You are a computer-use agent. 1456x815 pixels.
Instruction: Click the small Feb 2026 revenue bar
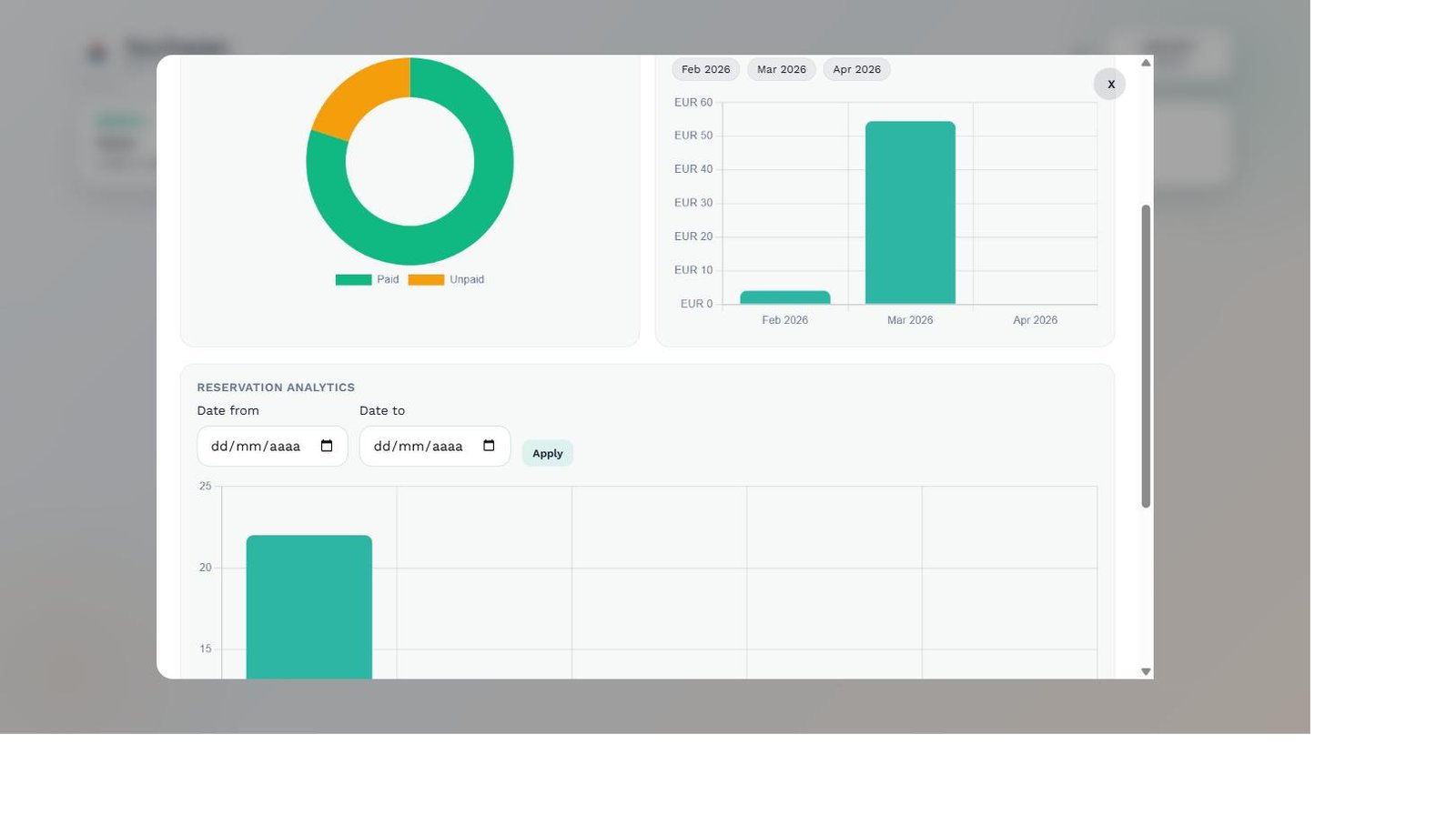[x=785, y=297]
